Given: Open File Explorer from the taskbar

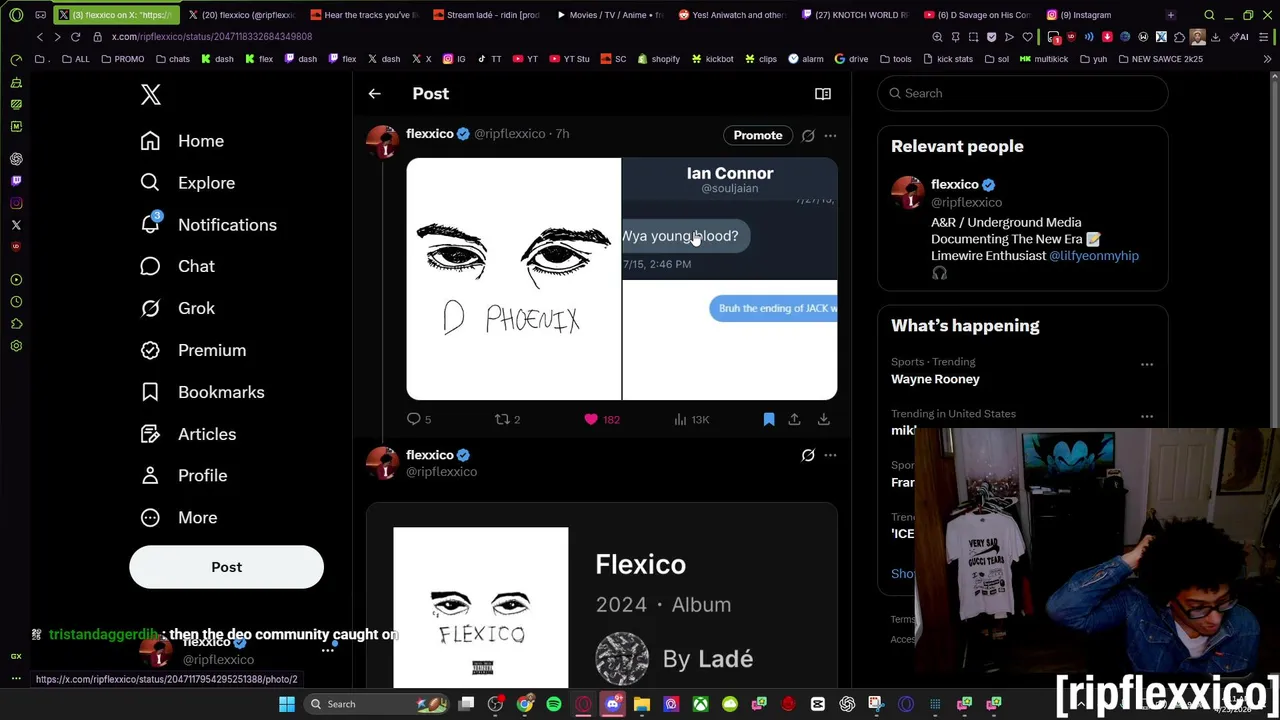Looking at the screenshot, I should 642,704.
